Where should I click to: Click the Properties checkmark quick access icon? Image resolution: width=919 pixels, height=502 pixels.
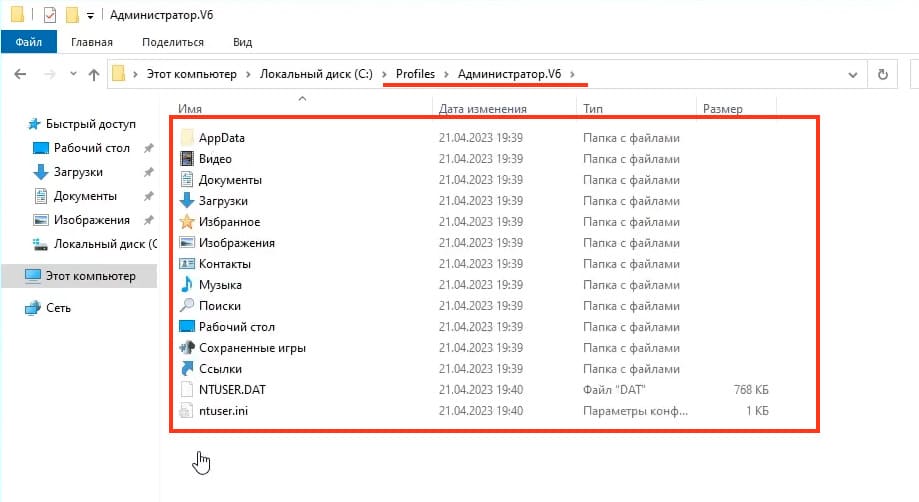(50, 15)
